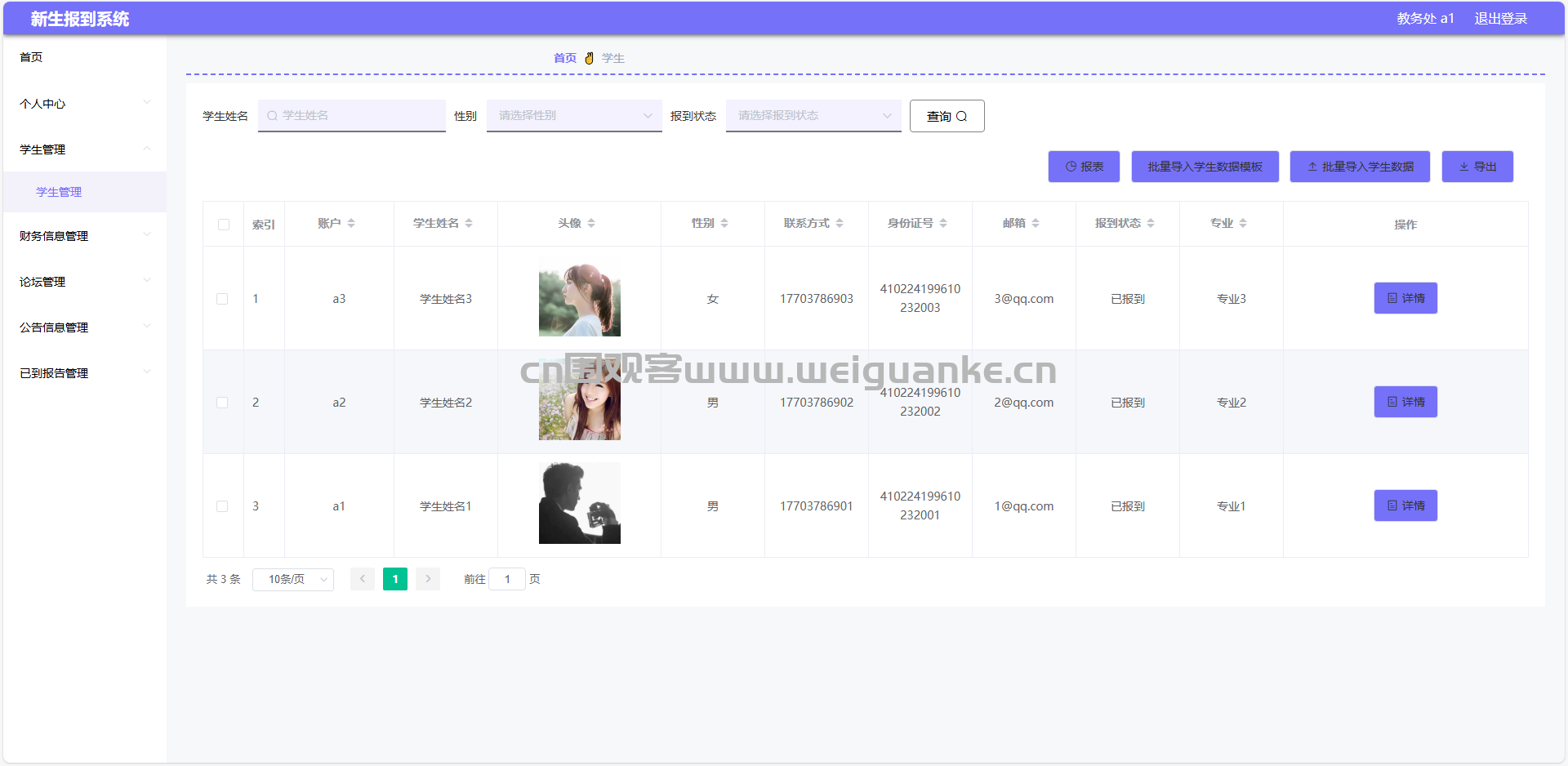
Task: Check the row checkbox for account a1
Action: pos(222,506)
